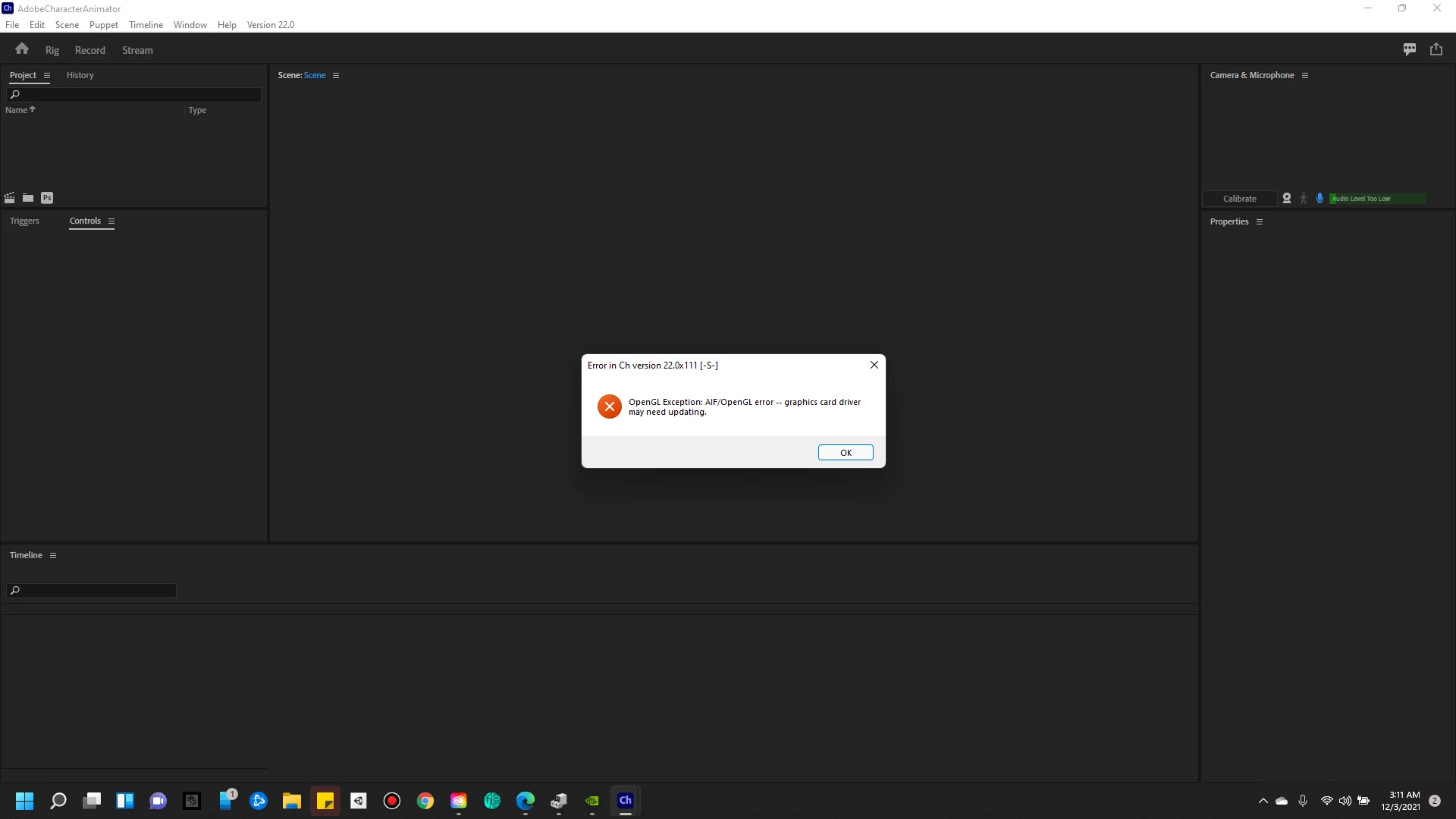
Task: Open the Project panel hamburger menu
Action: point(47,76)
